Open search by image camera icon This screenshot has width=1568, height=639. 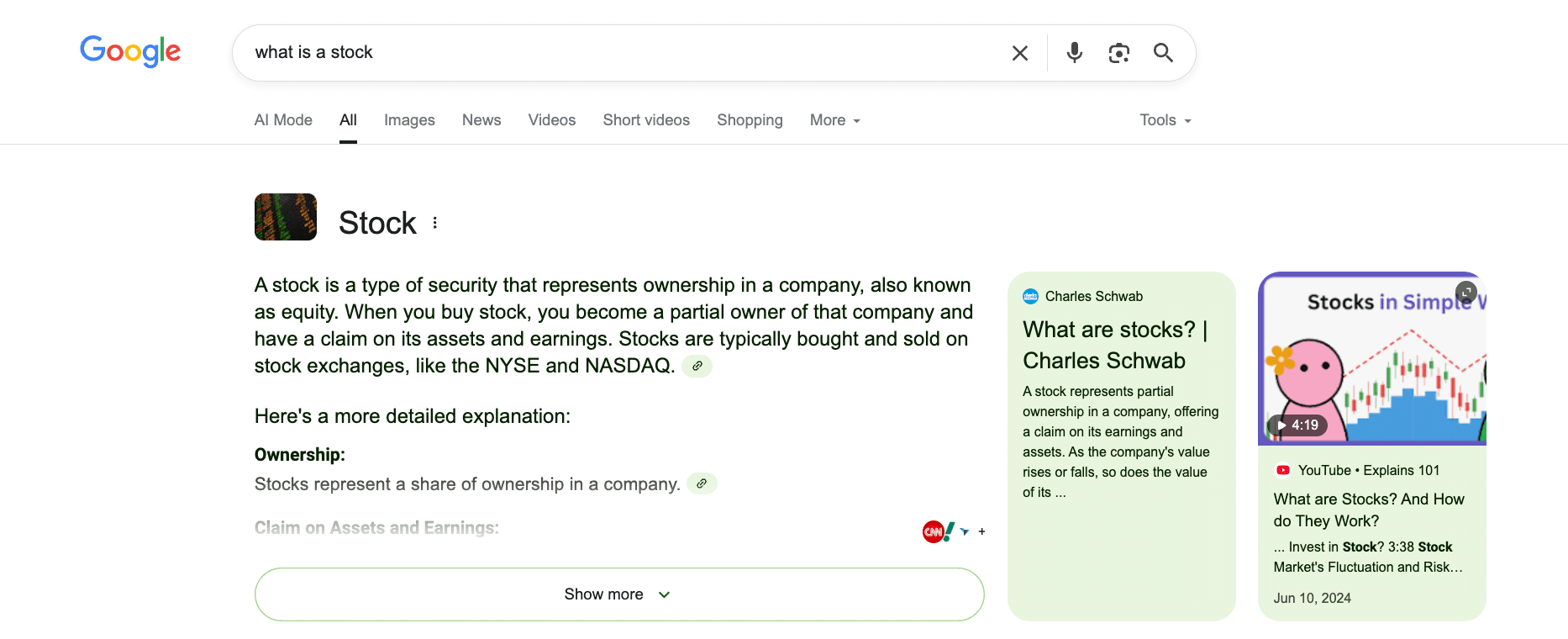pyautogui.click(x=1118, y=53)
